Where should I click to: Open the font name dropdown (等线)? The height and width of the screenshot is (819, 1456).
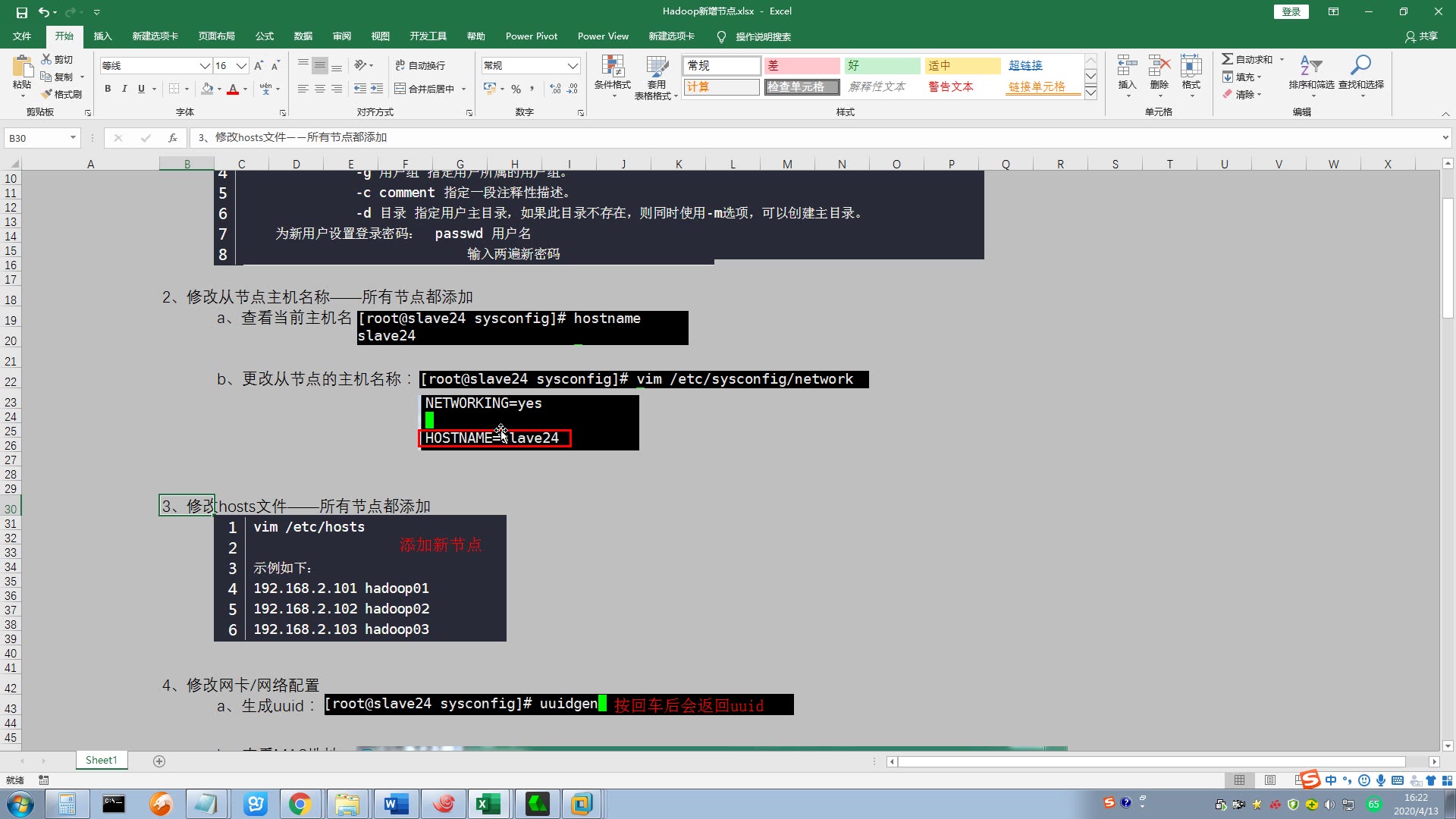[204, 65]
